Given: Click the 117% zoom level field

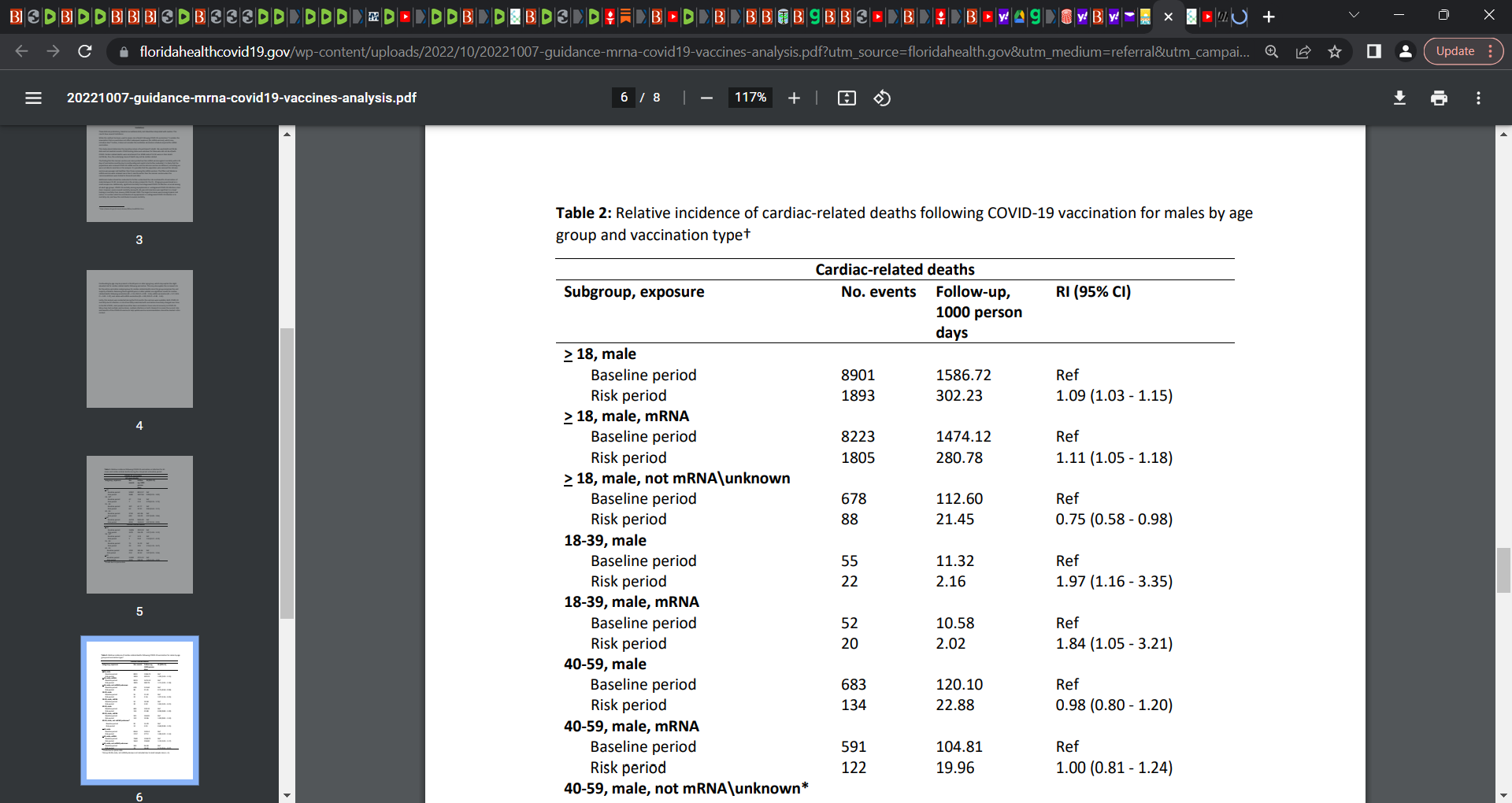Looking at the screenshot, I should [750, 98].
